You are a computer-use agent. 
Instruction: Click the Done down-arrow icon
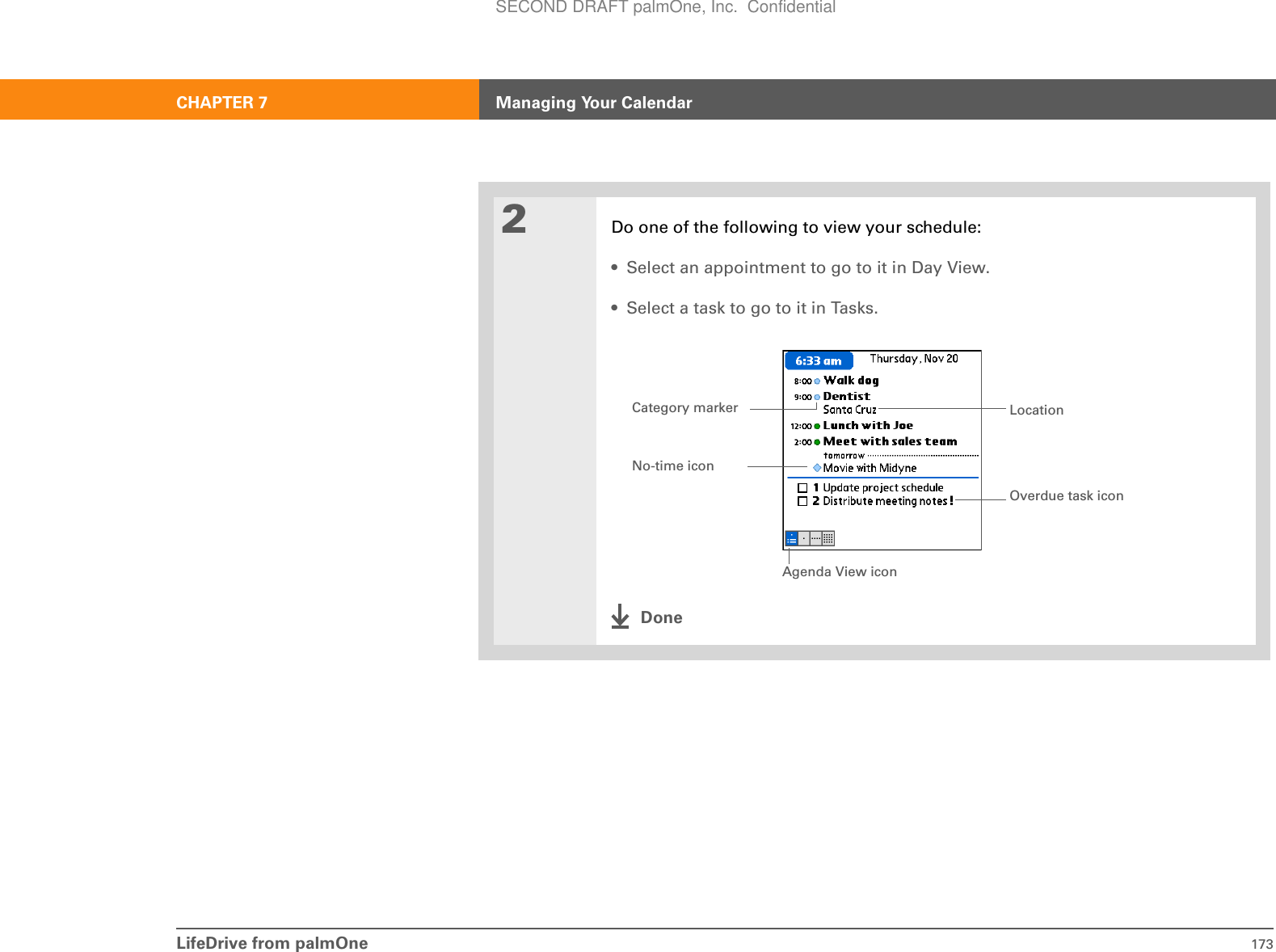coord(620,617)
